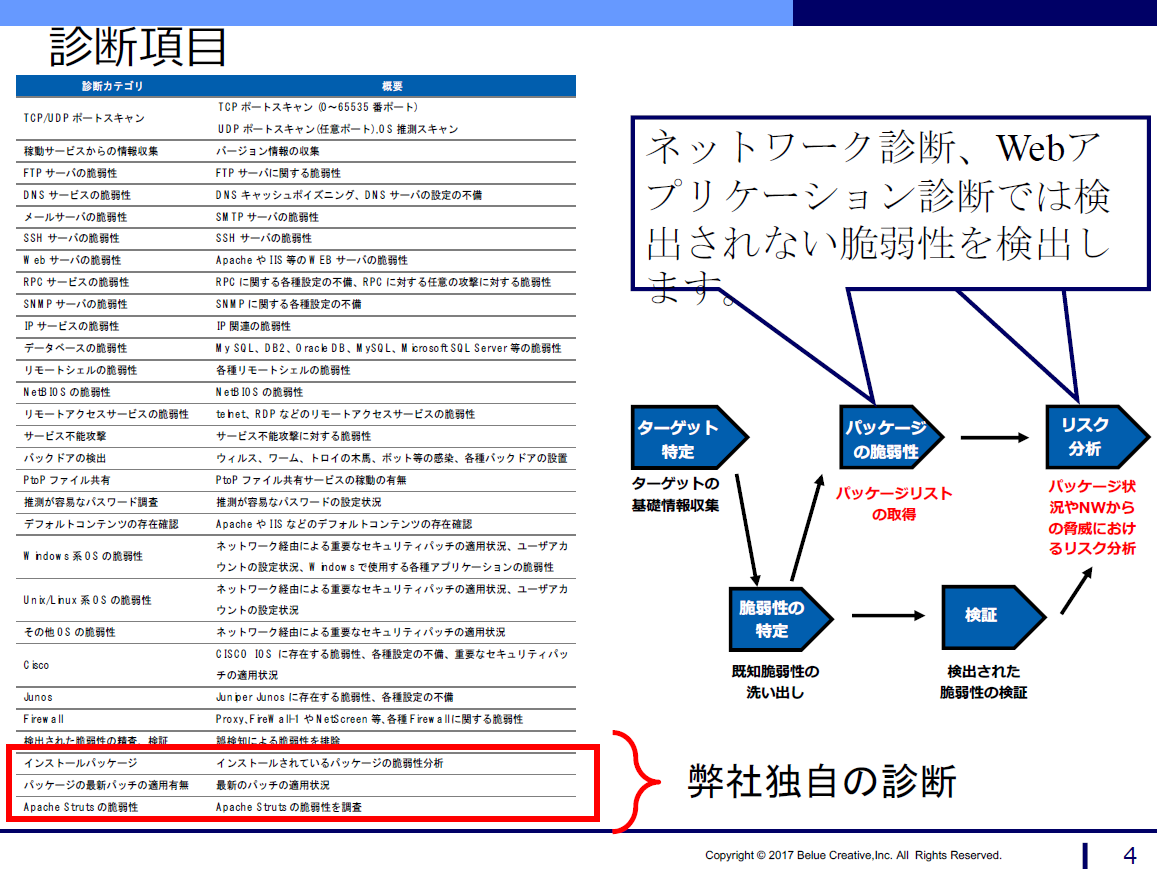Click the インストールパッケージ row in red box
The image size is (1157, 869).
pyautogui.click(x=80, y=763)
